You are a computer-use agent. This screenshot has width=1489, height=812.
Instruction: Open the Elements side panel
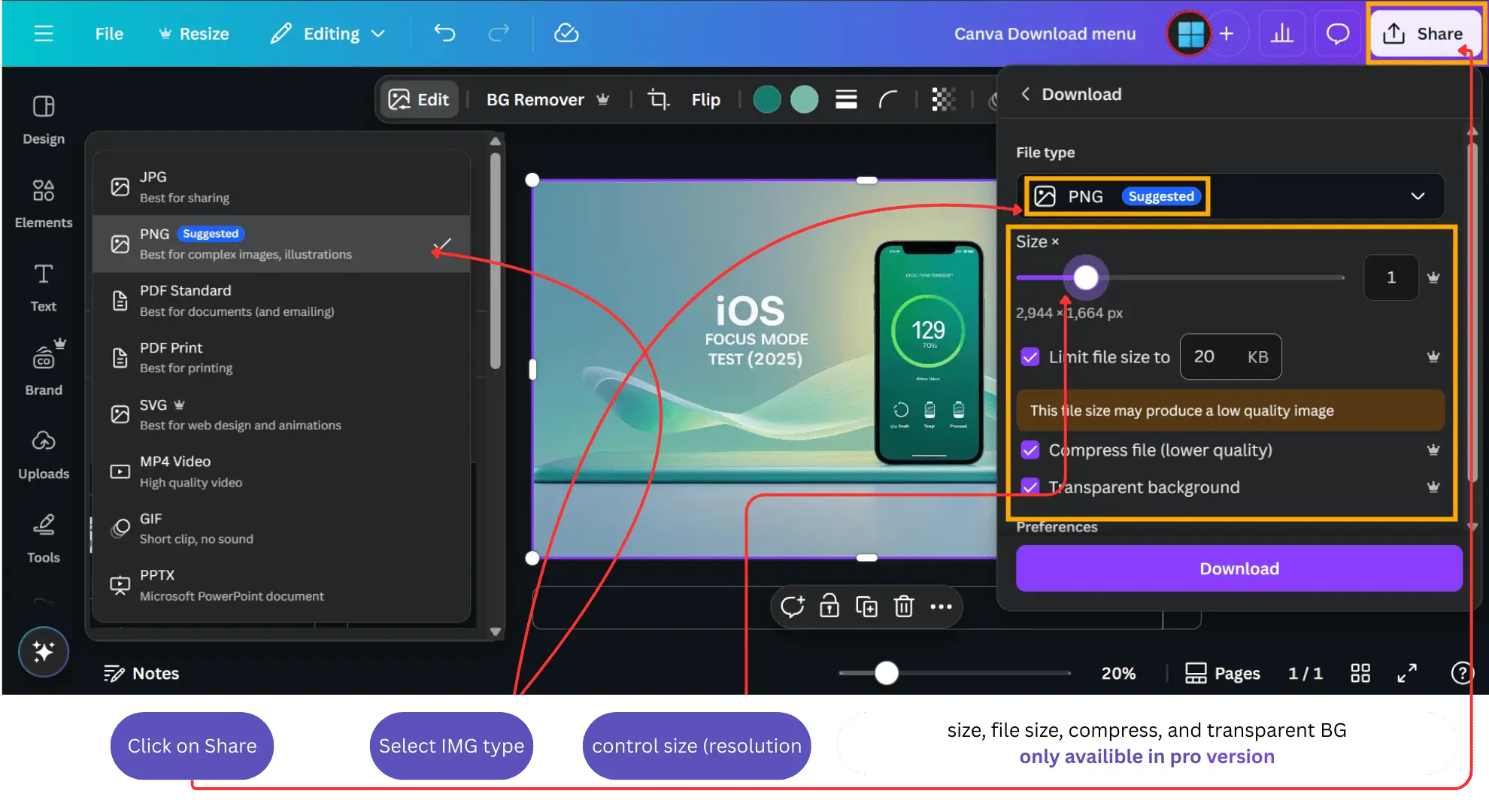[x=44, y=204]
